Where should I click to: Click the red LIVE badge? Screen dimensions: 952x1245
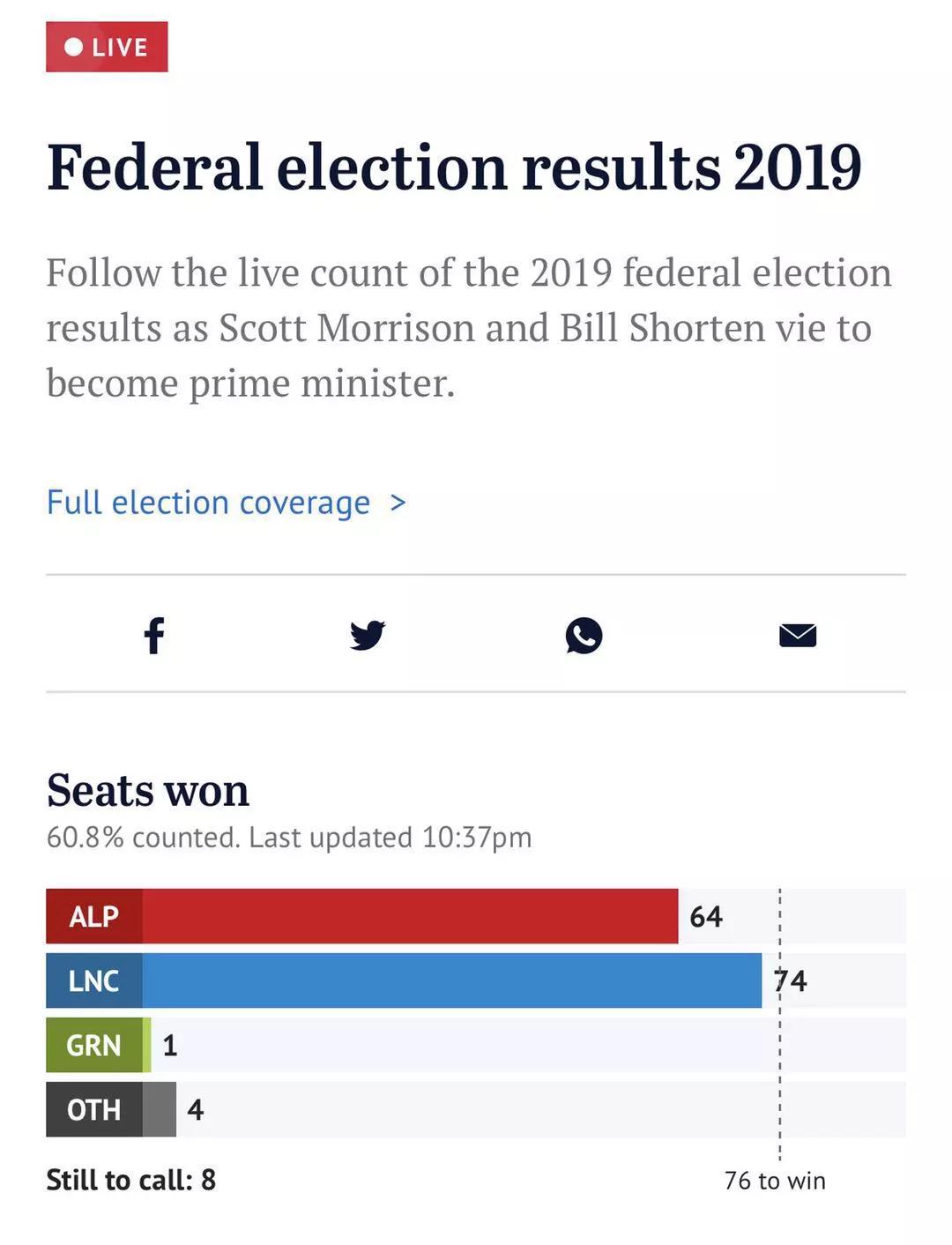click(107, 47)
